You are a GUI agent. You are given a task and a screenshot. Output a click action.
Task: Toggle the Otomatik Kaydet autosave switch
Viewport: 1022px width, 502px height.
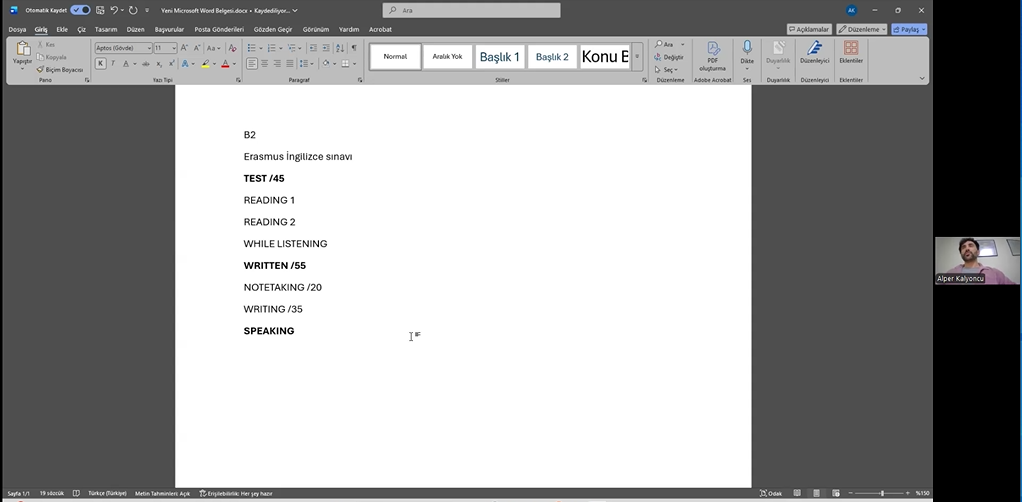pyautogui.click(x=80, y=10)
